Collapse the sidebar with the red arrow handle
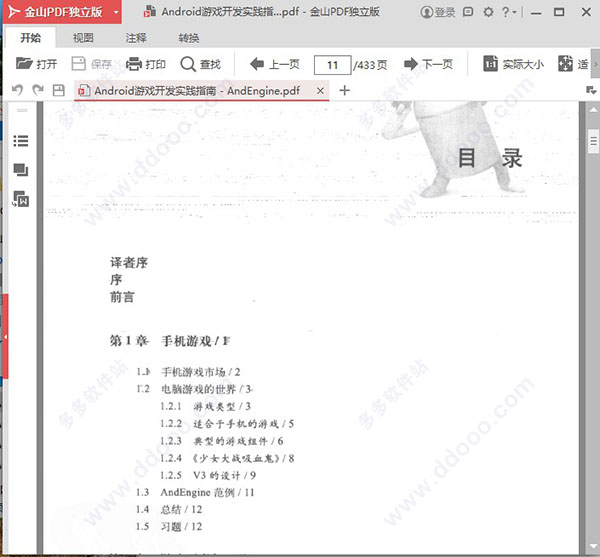 [x=5, y=337]
